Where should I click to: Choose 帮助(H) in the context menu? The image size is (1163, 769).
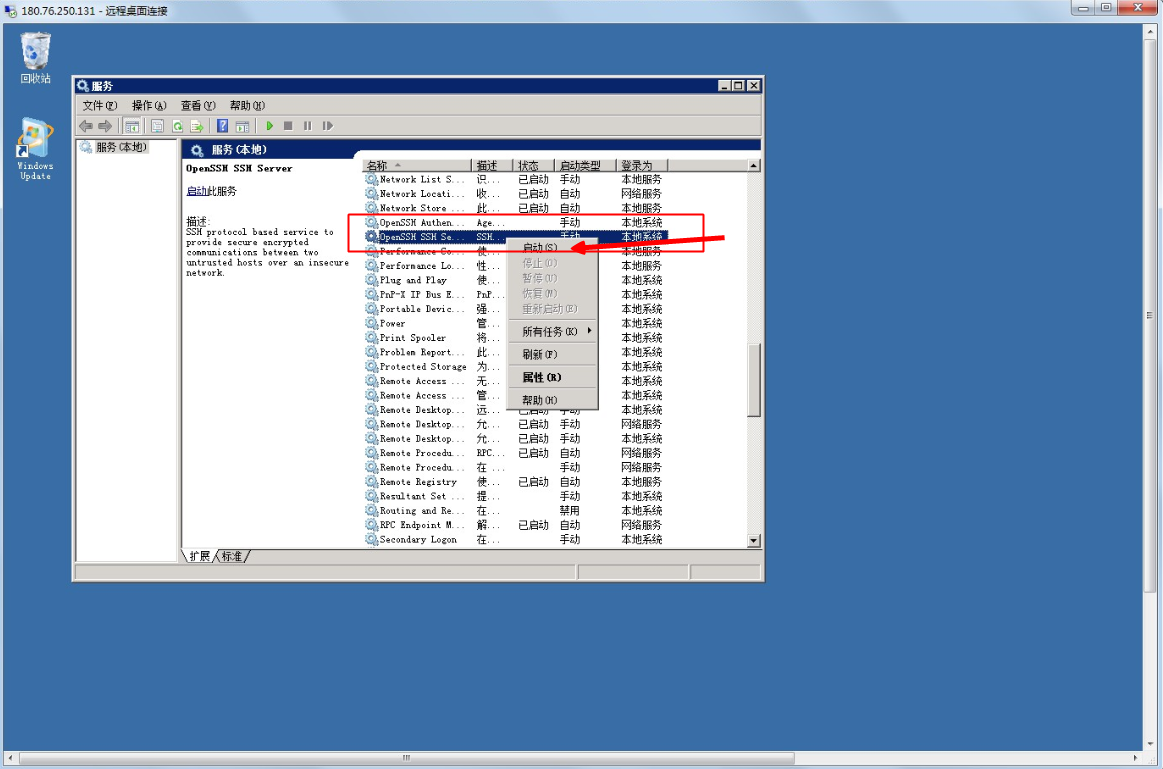[x=553, y=400]
